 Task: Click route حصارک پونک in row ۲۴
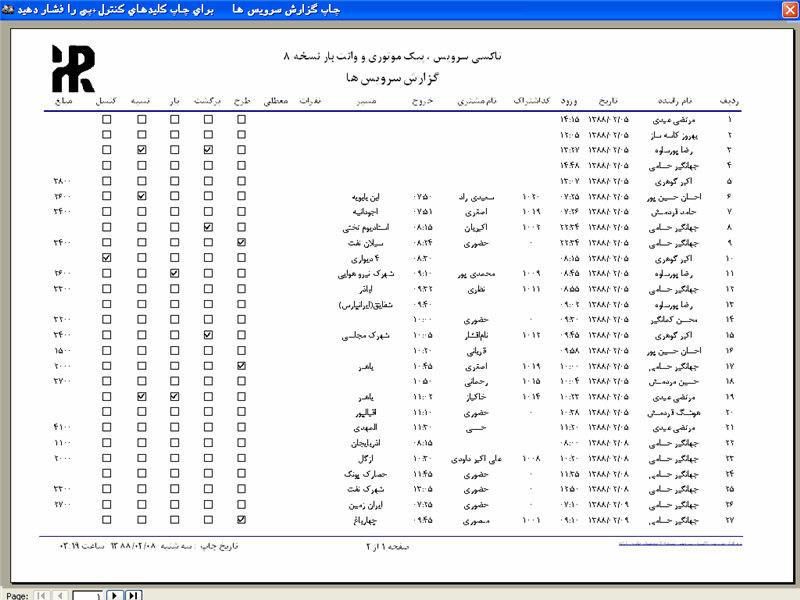366,474
